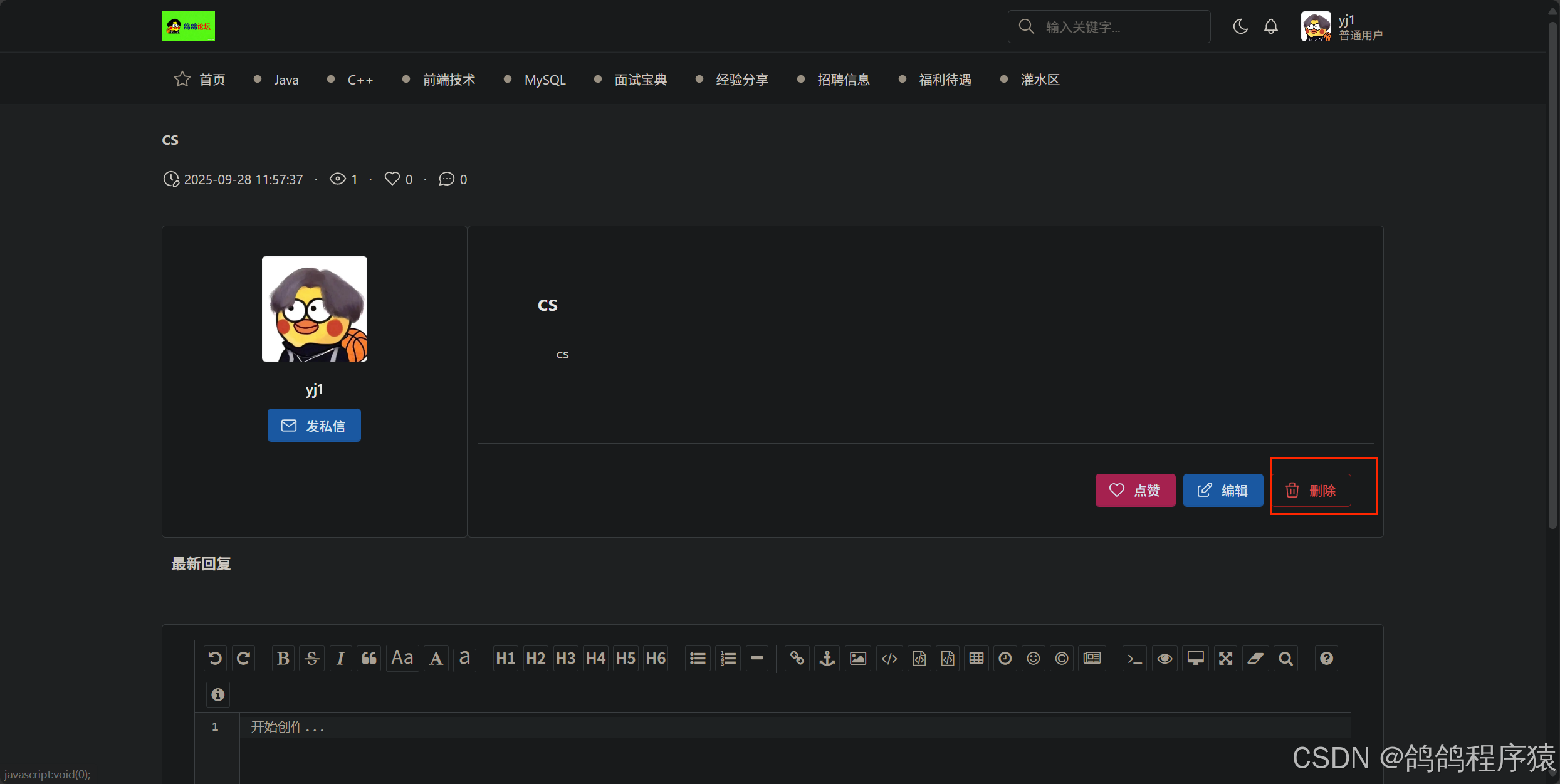This screenshot has width=1560, height=784.
Task: Toggle dark mode moon icon
Action: pyautogui.click(x=1240, y=27)
